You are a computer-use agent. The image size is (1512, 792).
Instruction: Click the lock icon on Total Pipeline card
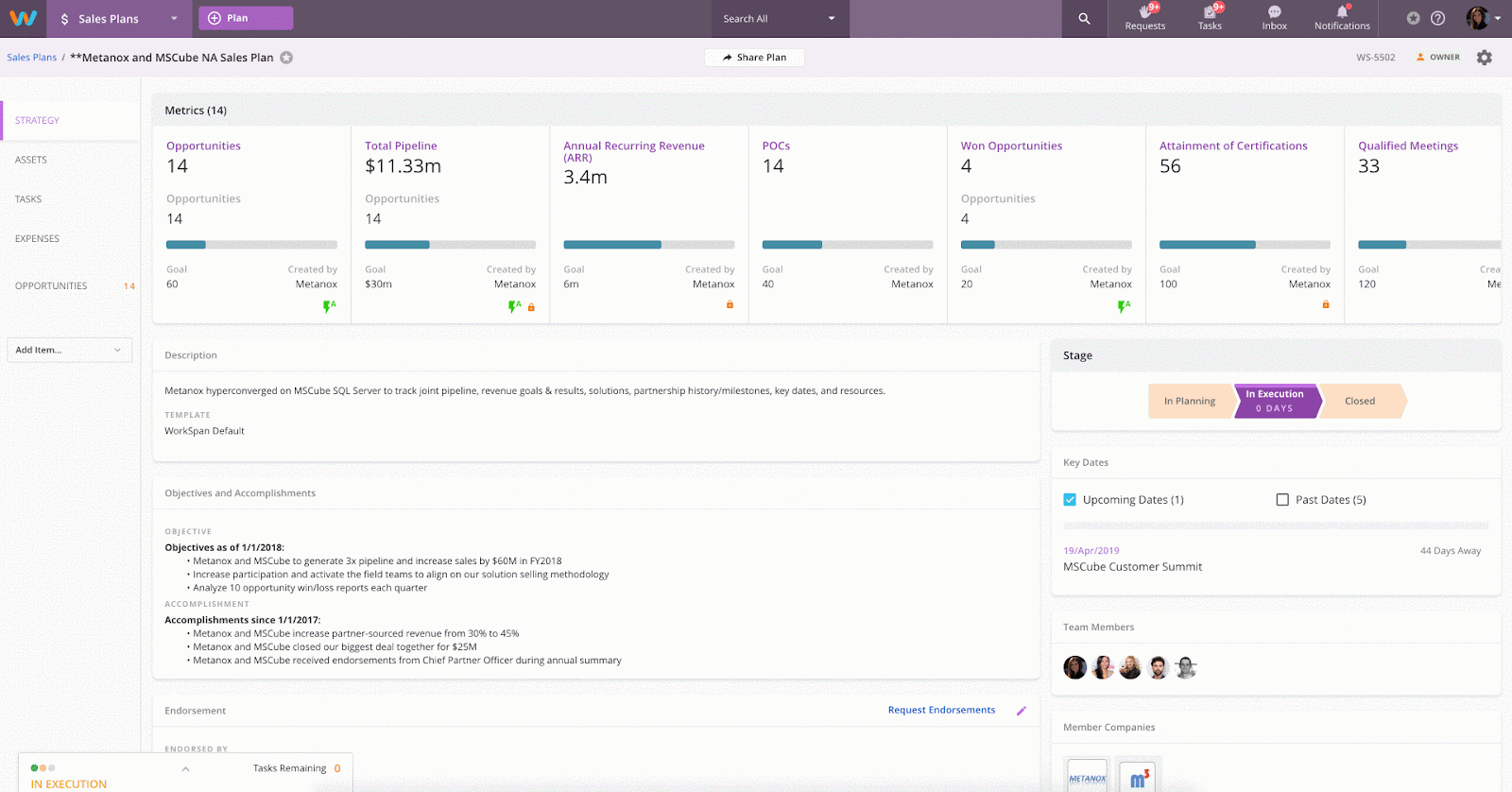tap(531, 307)
